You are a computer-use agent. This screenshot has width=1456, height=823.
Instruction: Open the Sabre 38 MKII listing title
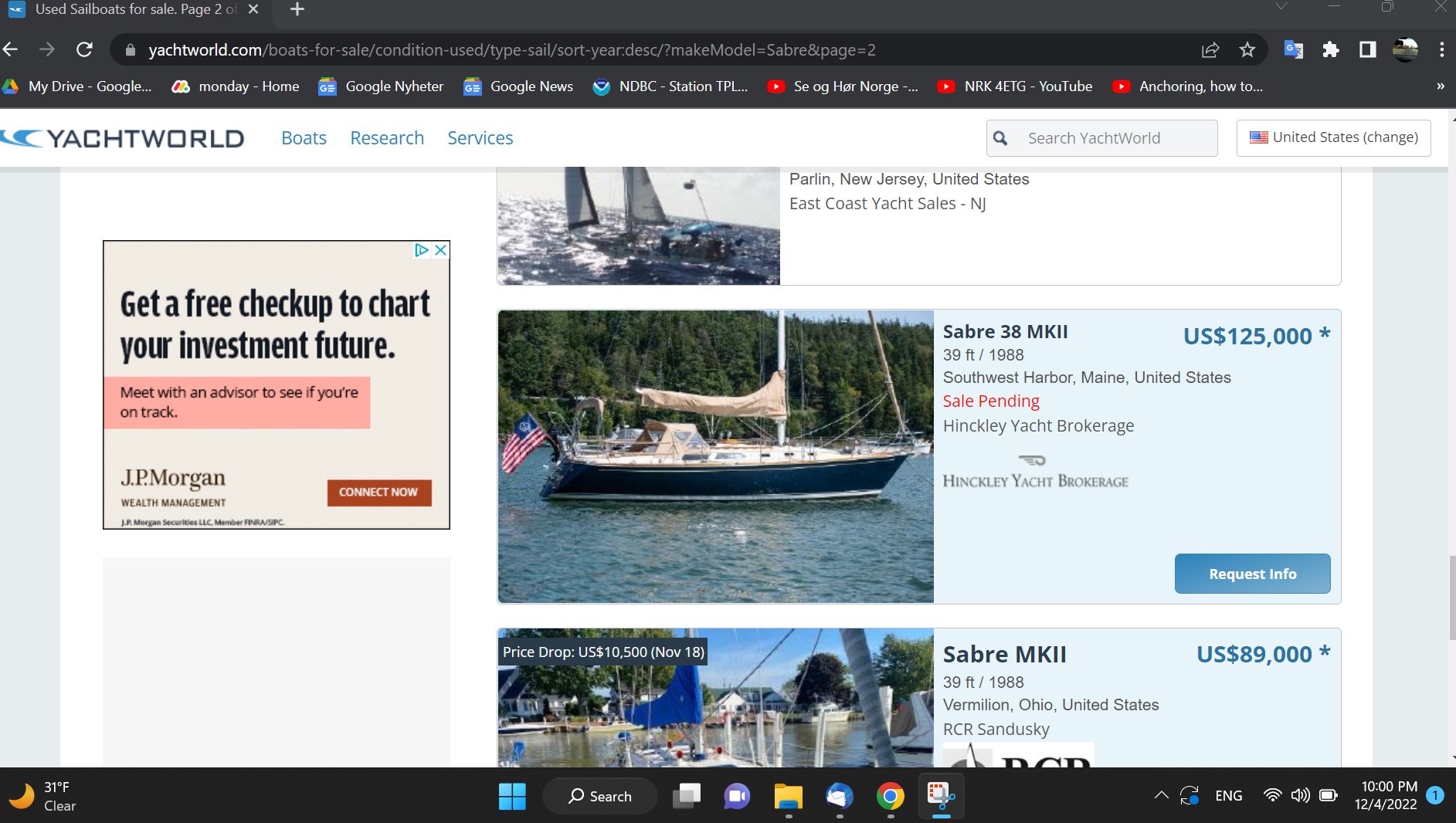tap(1005, 332)
